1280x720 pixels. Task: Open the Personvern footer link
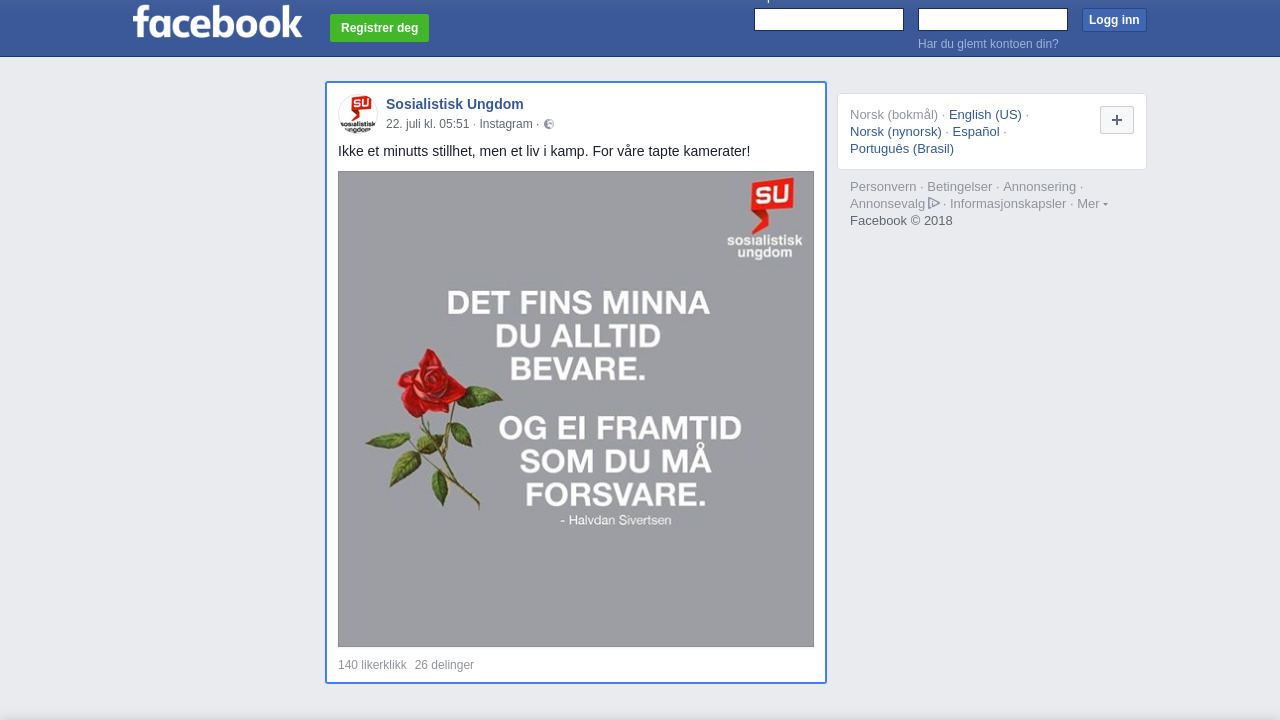(x=883, y=187)
